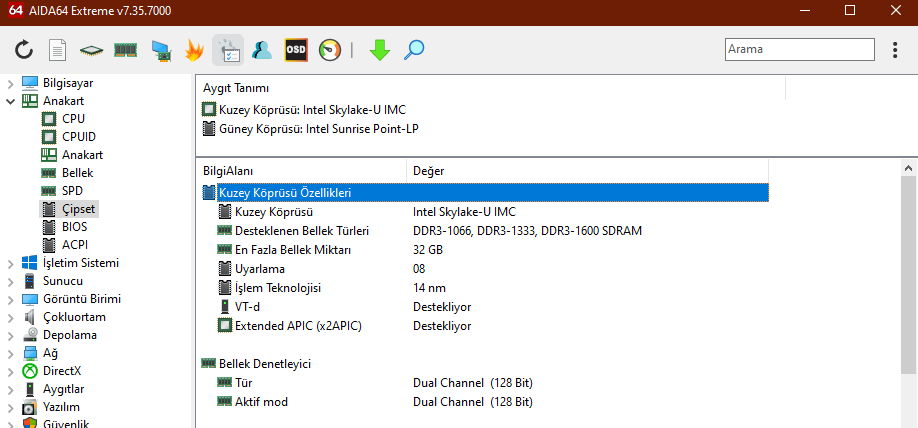
Task: Expand the Bilgisayar tree node
Action: click(x=11, y=83)
